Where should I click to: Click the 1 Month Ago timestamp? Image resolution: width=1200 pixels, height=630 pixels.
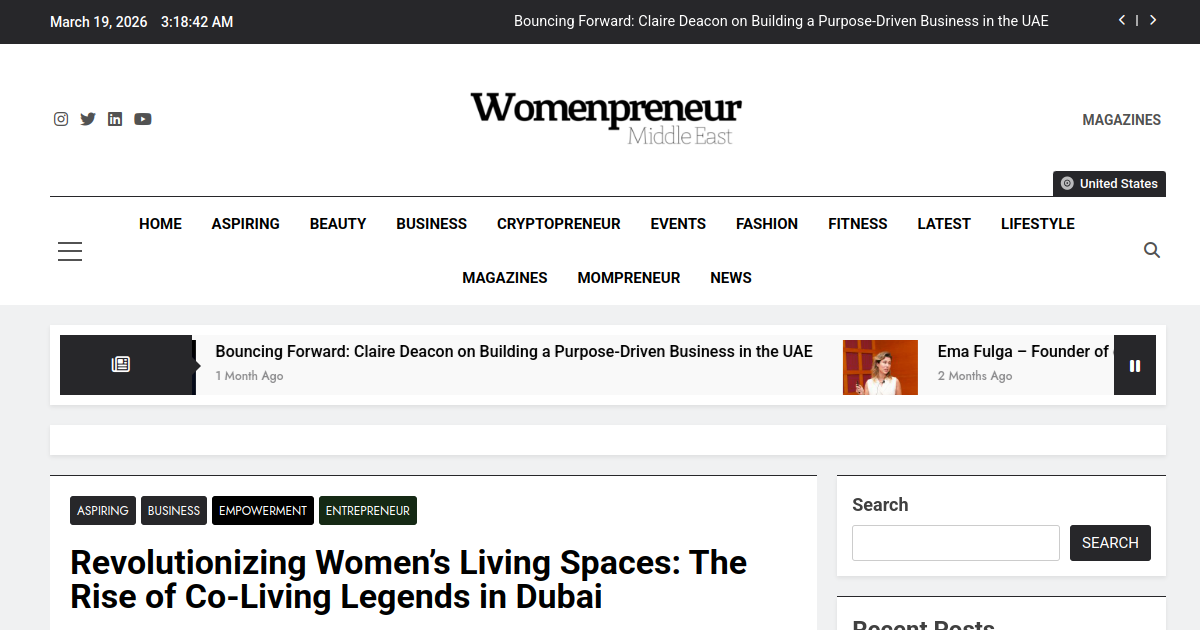coord(250,376)
